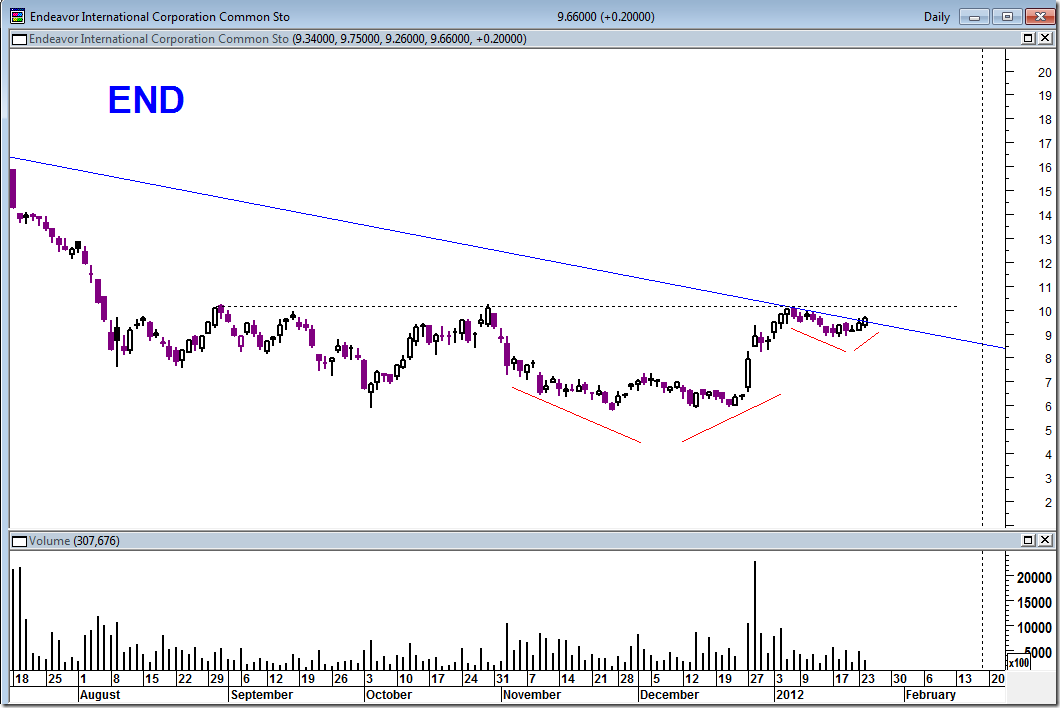Click the application icon in title bar
The width and height of the screenshot is (1060, 708).
click(x=18, y=16)
